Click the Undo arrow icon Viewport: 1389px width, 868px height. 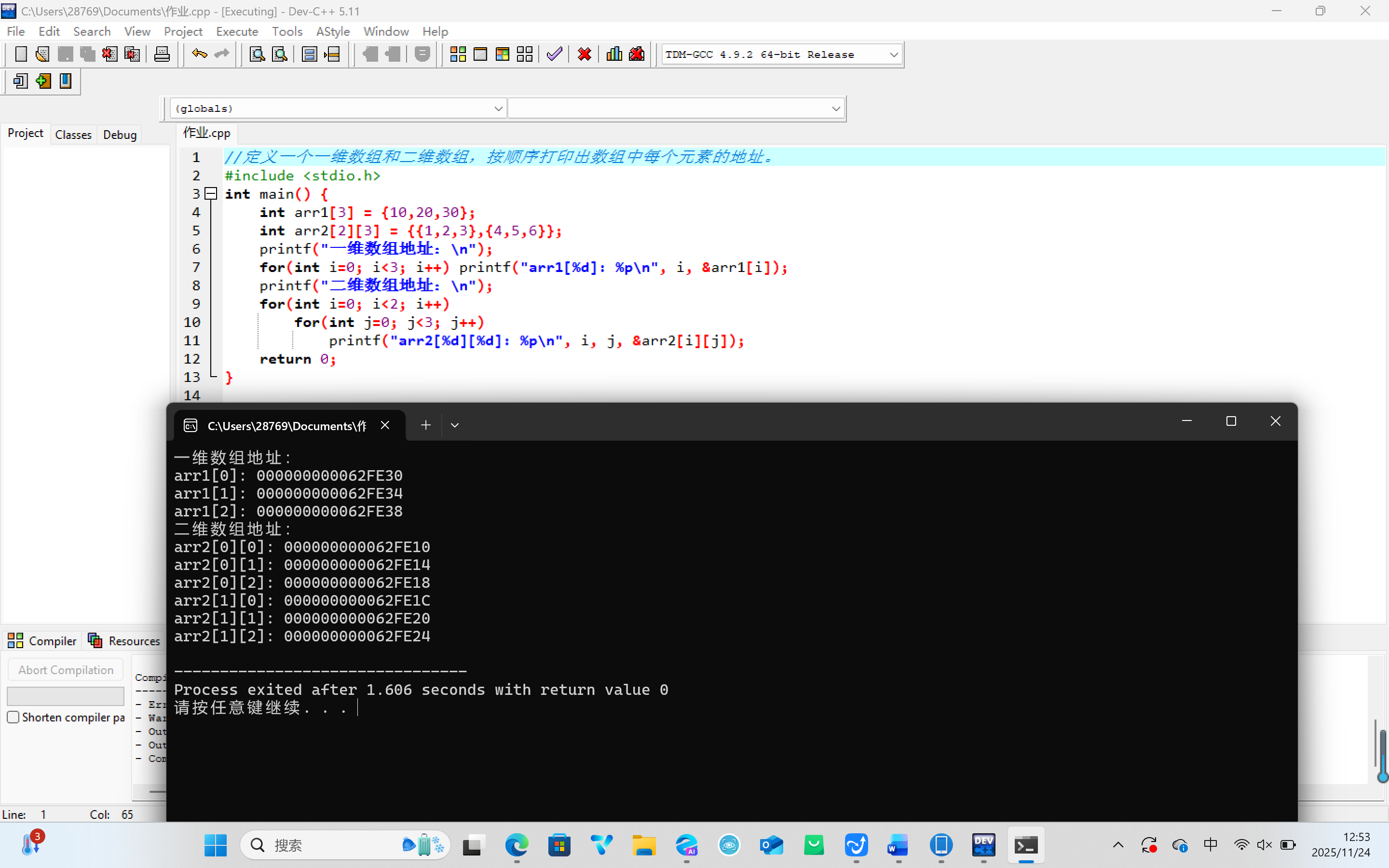coord(199,54)
